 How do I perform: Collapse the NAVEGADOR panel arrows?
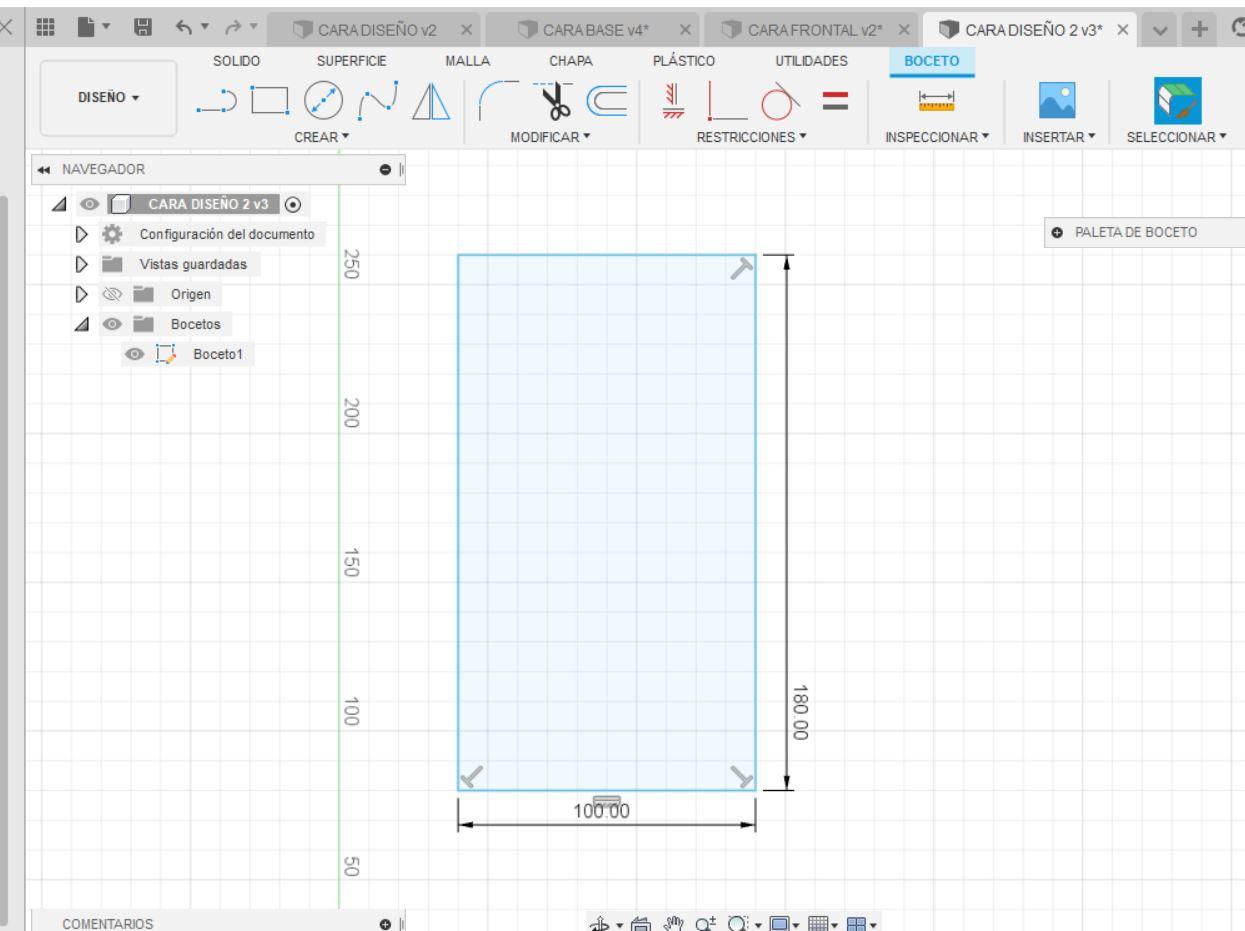(46, 170)
